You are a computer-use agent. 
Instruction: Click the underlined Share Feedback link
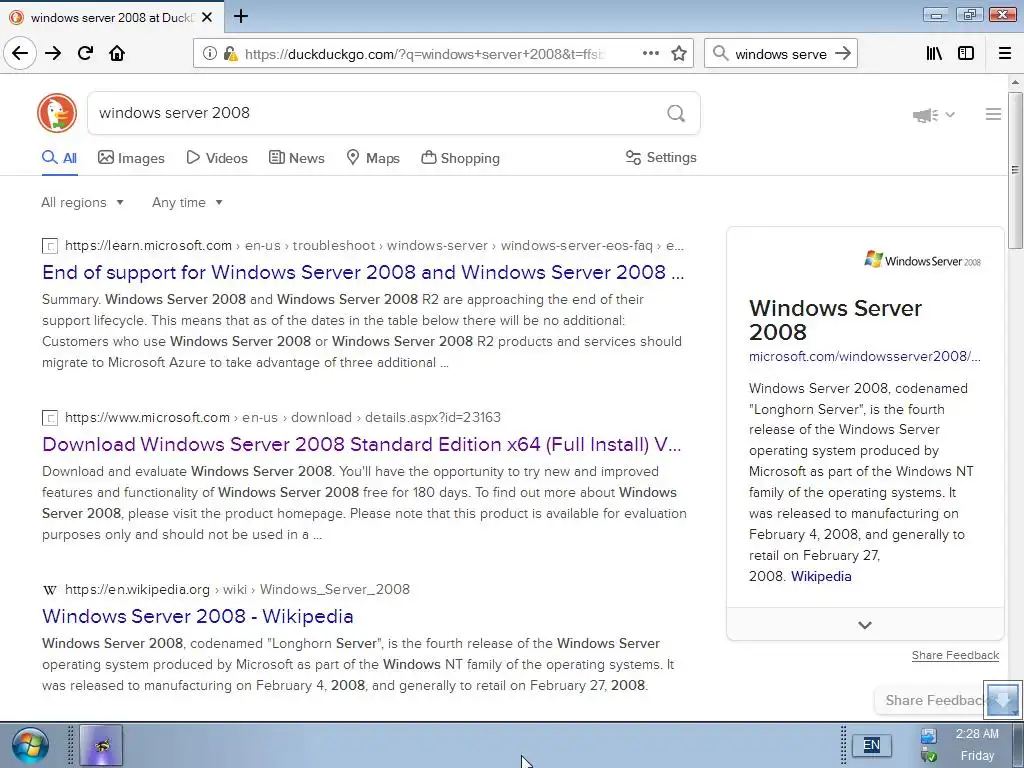pyautogui.click(x=955, y=655)
